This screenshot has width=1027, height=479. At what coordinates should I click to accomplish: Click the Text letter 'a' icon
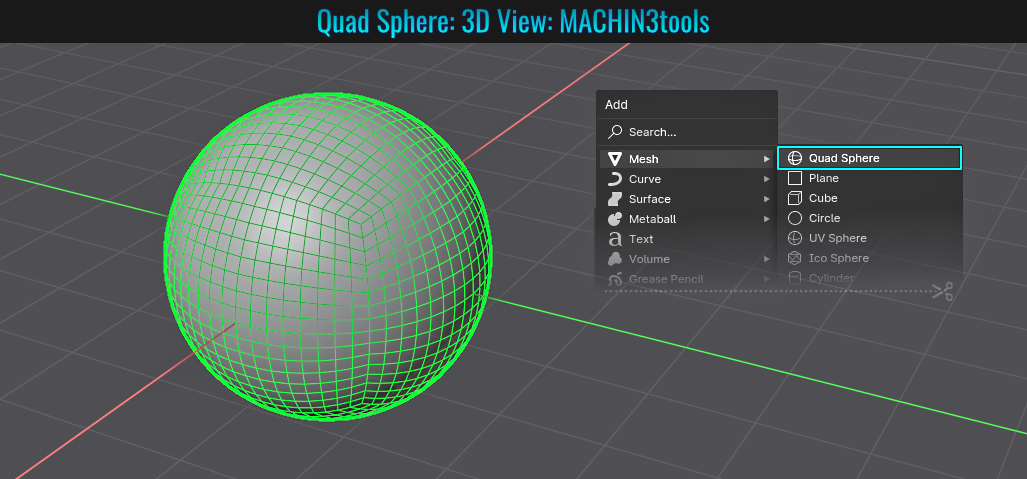click(614, 239)
